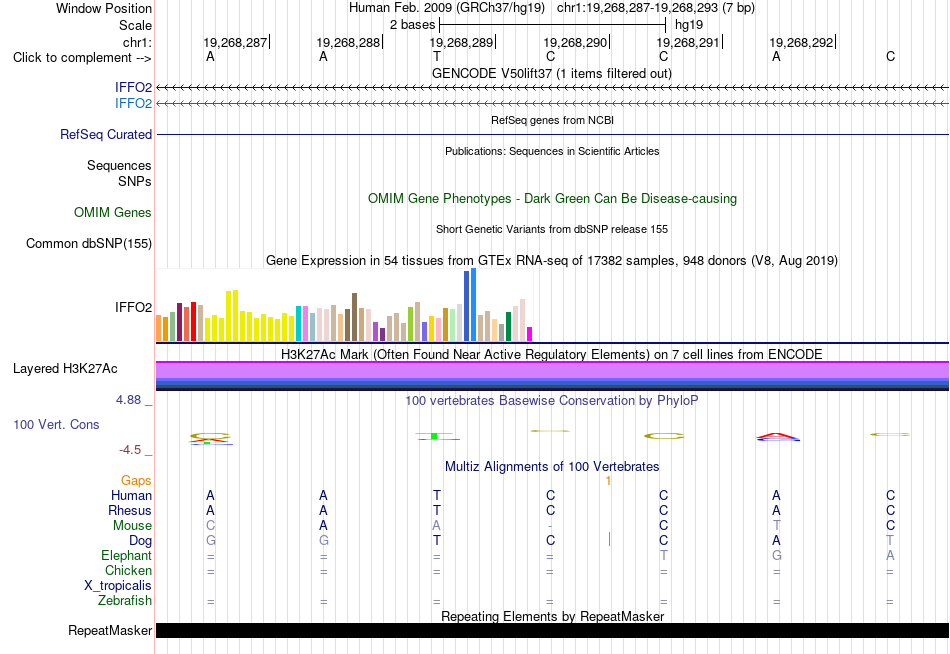Click 'Short Genetic Variants from dbSNP release 155'
This screenshot has width=950, height=654.
click(x=552, y=229)
